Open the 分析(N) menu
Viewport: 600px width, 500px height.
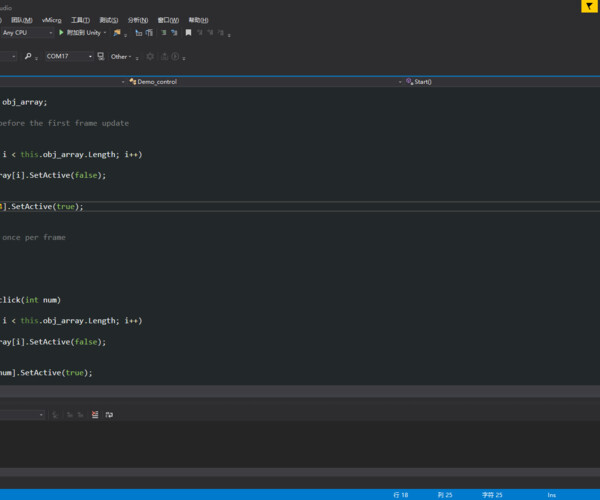tap(138, 20)
